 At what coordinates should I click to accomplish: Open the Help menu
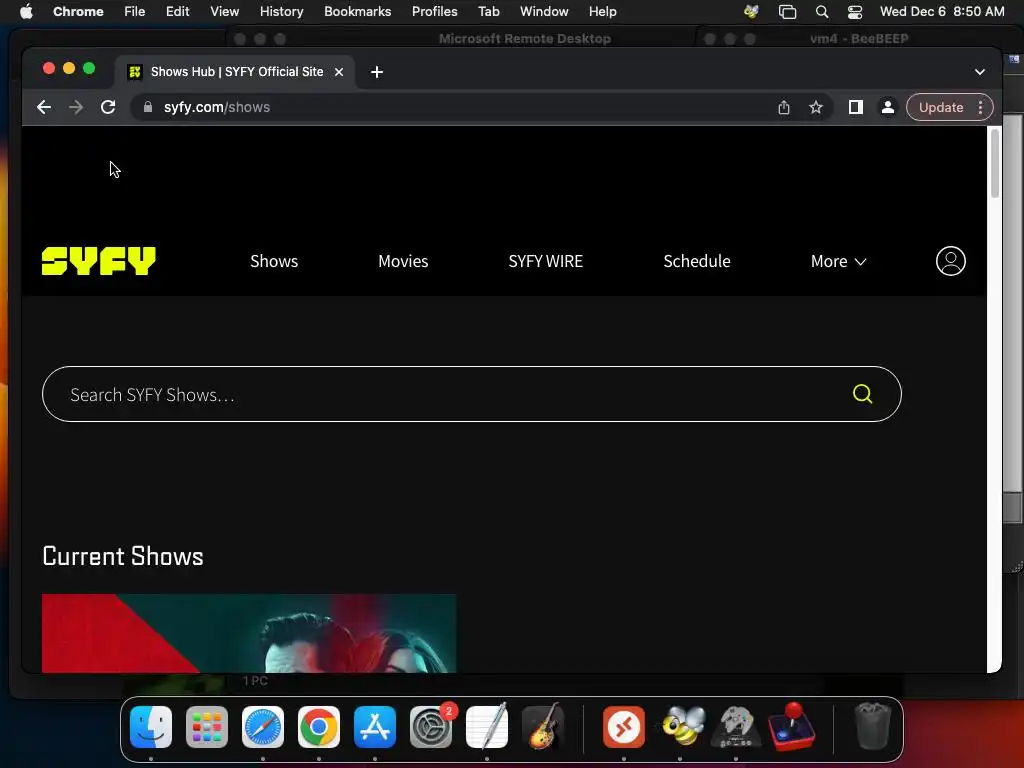pyautogui.click(x=602, y=11)
